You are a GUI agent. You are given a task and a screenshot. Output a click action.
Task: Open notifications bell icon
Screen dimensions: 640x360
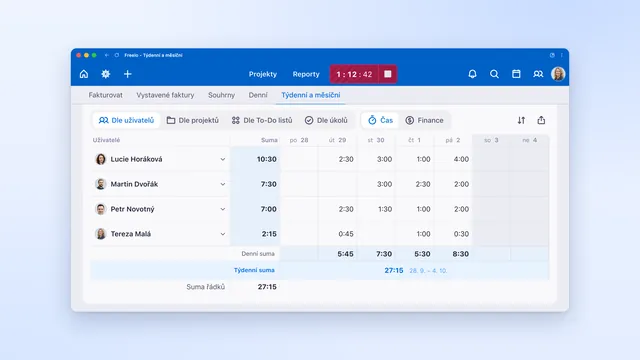coord(472,74)
